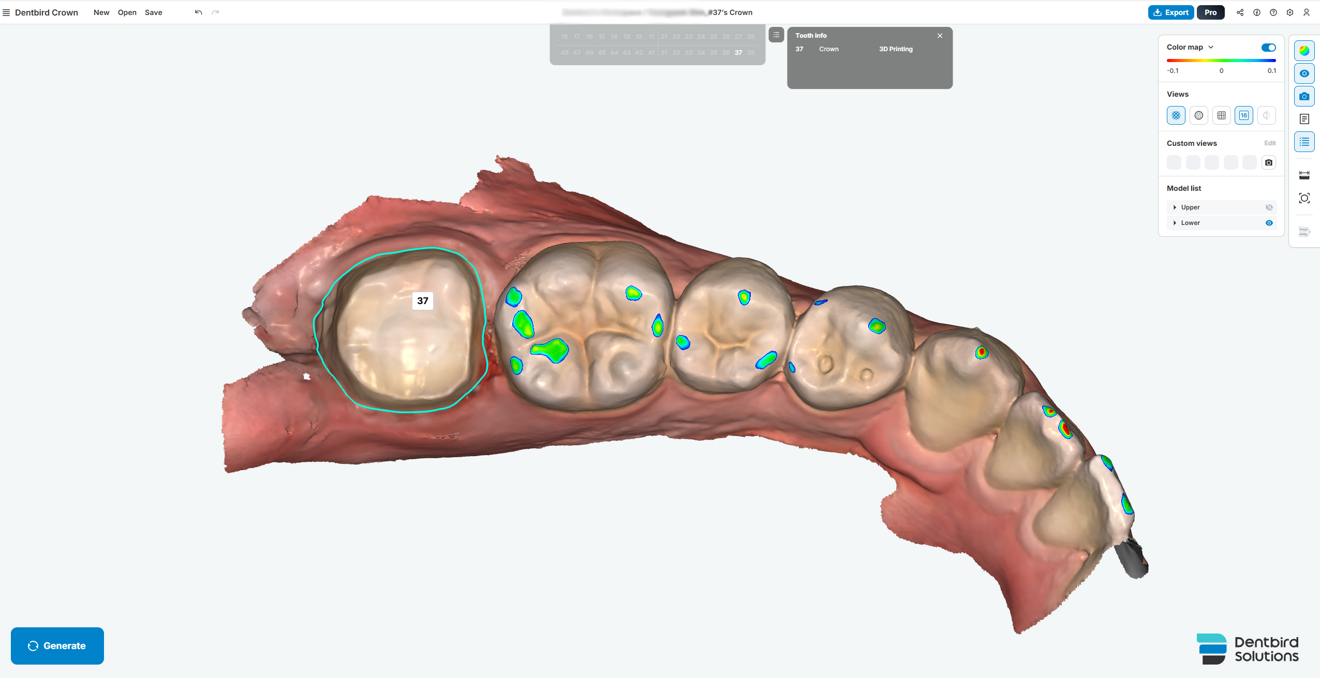Open the Color map dropdown
The image size is (1320, 678).
pyautogui.click(x=1209, y=47)
